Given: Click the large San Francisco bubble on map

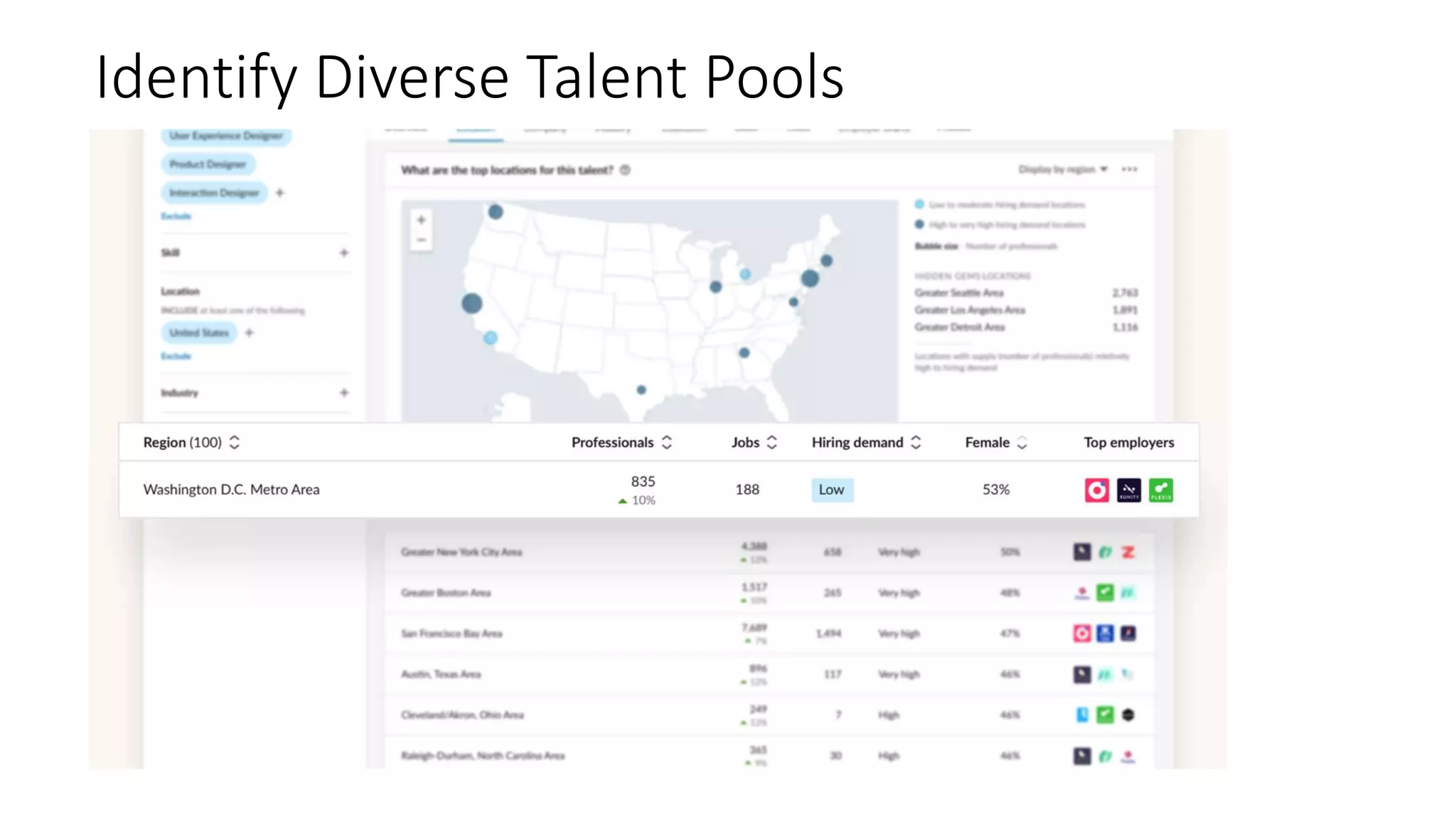Looking at the screenshot, I should pyautogui.click(x=472, y=304).
